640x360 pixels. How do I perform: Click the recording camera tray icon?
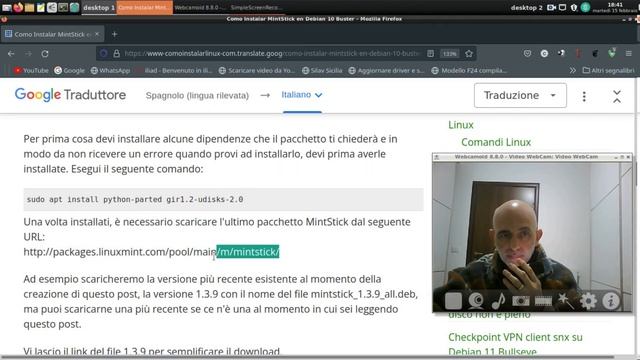[551, 7]
